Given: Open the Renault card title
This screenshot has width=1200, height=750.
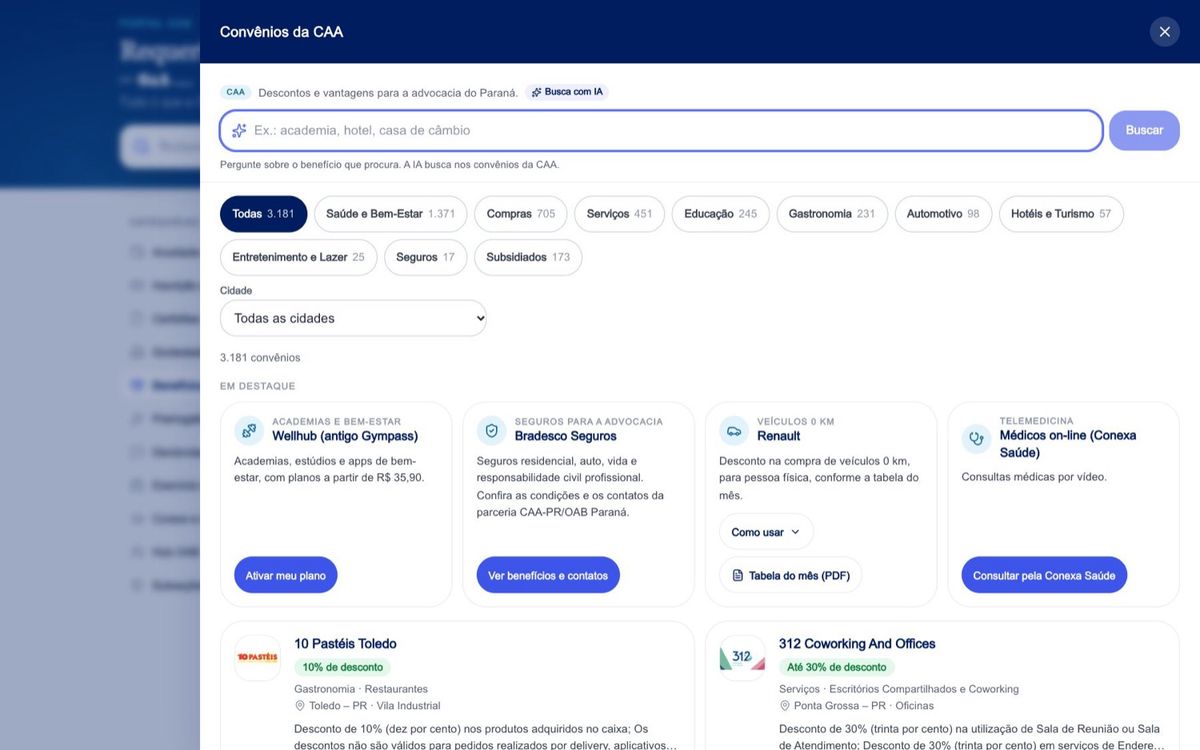Looking at the screenshot, I should coord(779,436).
